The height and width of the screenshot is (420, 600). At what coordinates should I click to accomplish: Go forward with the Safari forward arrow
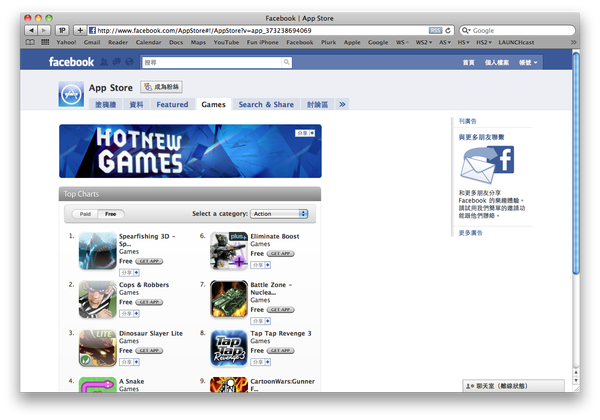click(44, 30)
